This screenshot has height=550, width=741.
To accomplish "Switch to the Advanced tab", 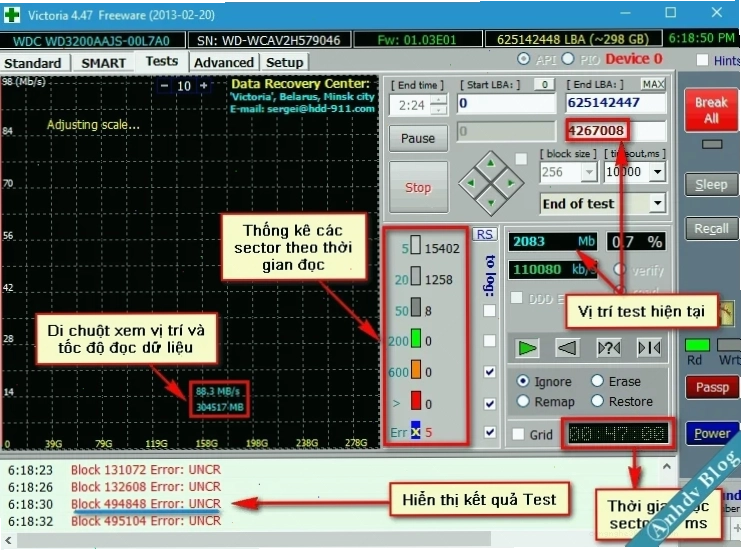I will [x=224, y=62].
